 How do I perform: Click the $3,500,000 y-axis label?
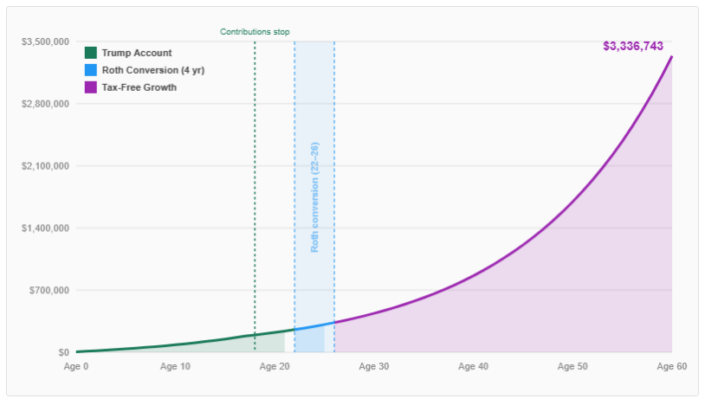tap(45, 41)
